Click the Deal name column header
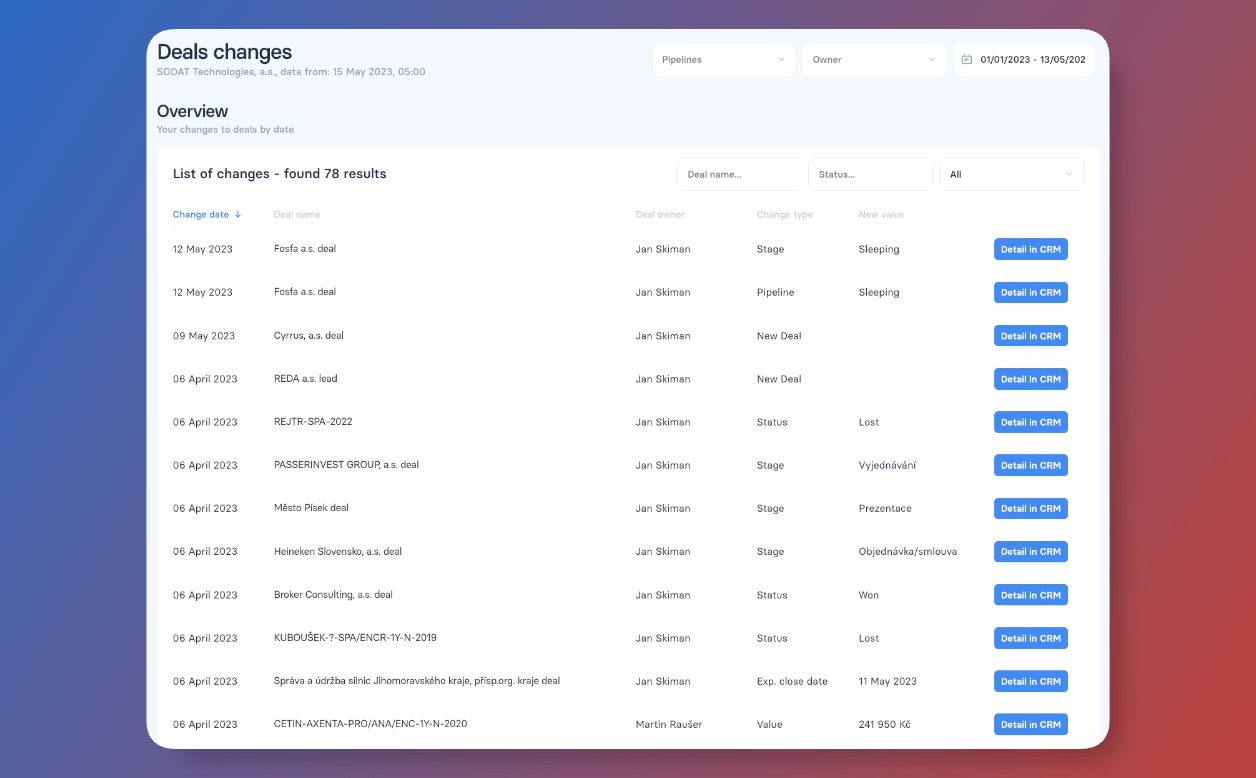Viewport: 1256px width, 778px height. (295, 214)
